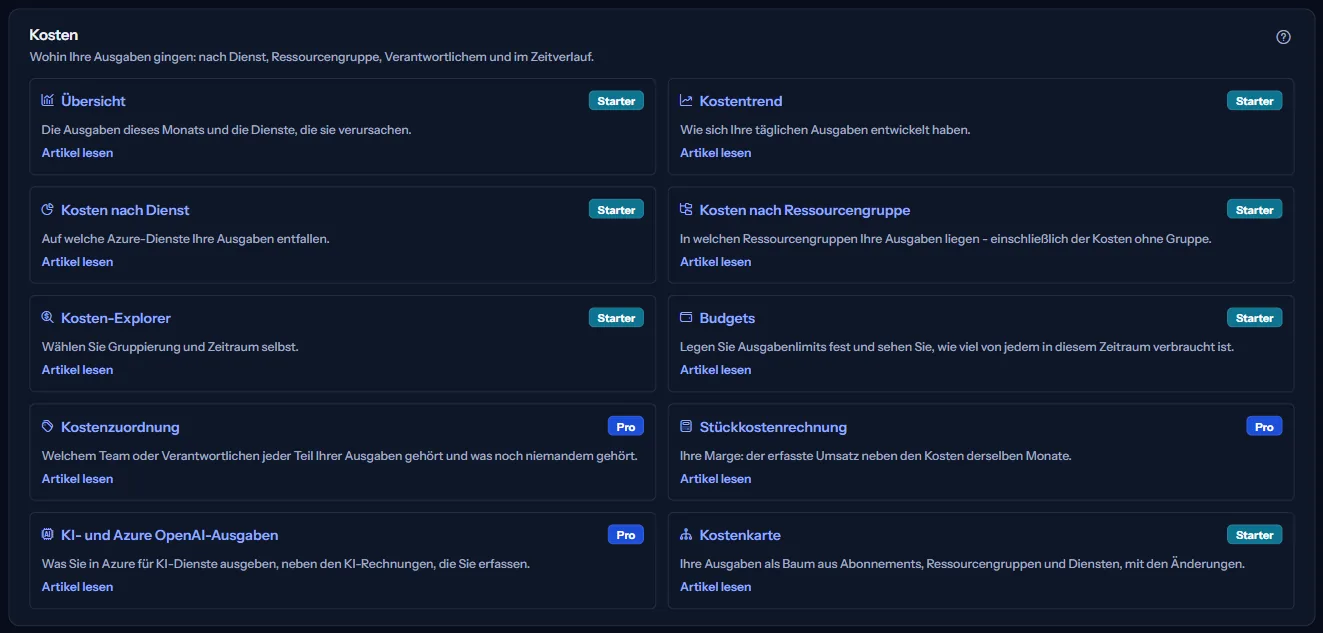Click the Starter badge on Kosten nach Dienst
The image size is (1323, 633).
(616, 210)
